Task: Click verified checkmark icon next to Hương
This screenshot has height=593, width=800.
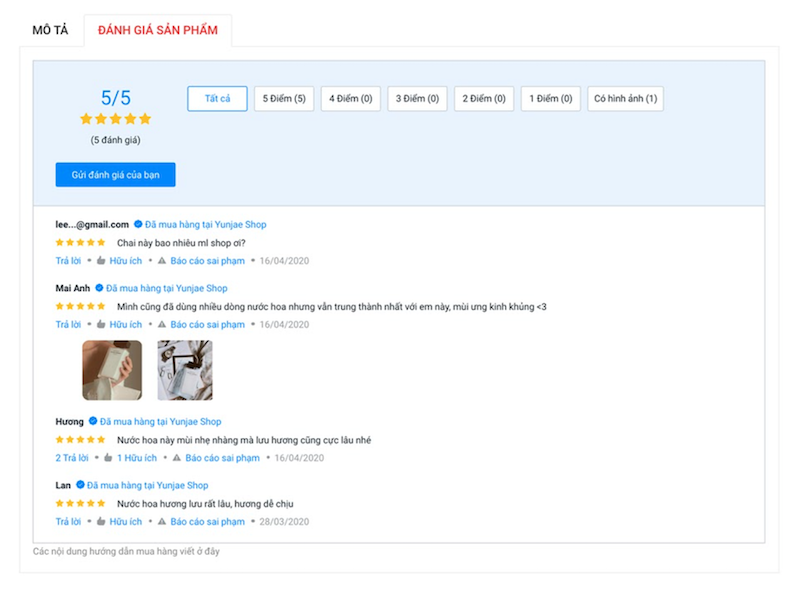Action: coord(93,422)
